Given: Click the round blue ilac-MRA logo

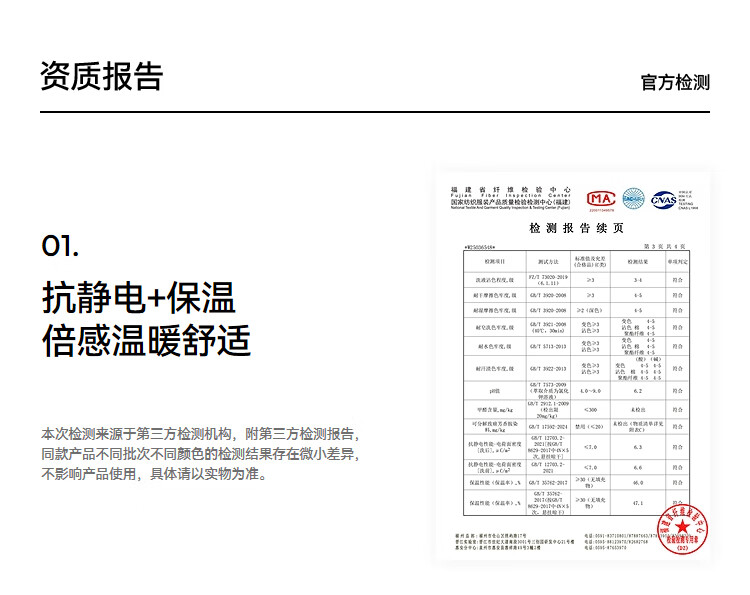Looking at the screenshot, I should click(633, 198).
